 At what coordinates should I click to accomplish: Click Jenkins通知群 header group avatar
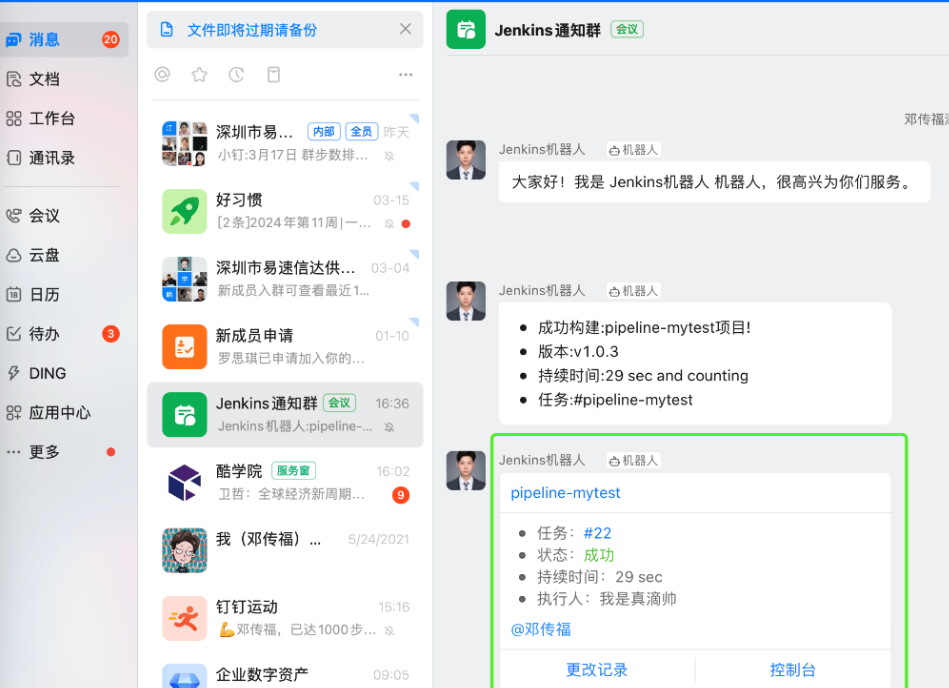coord(465,29)
